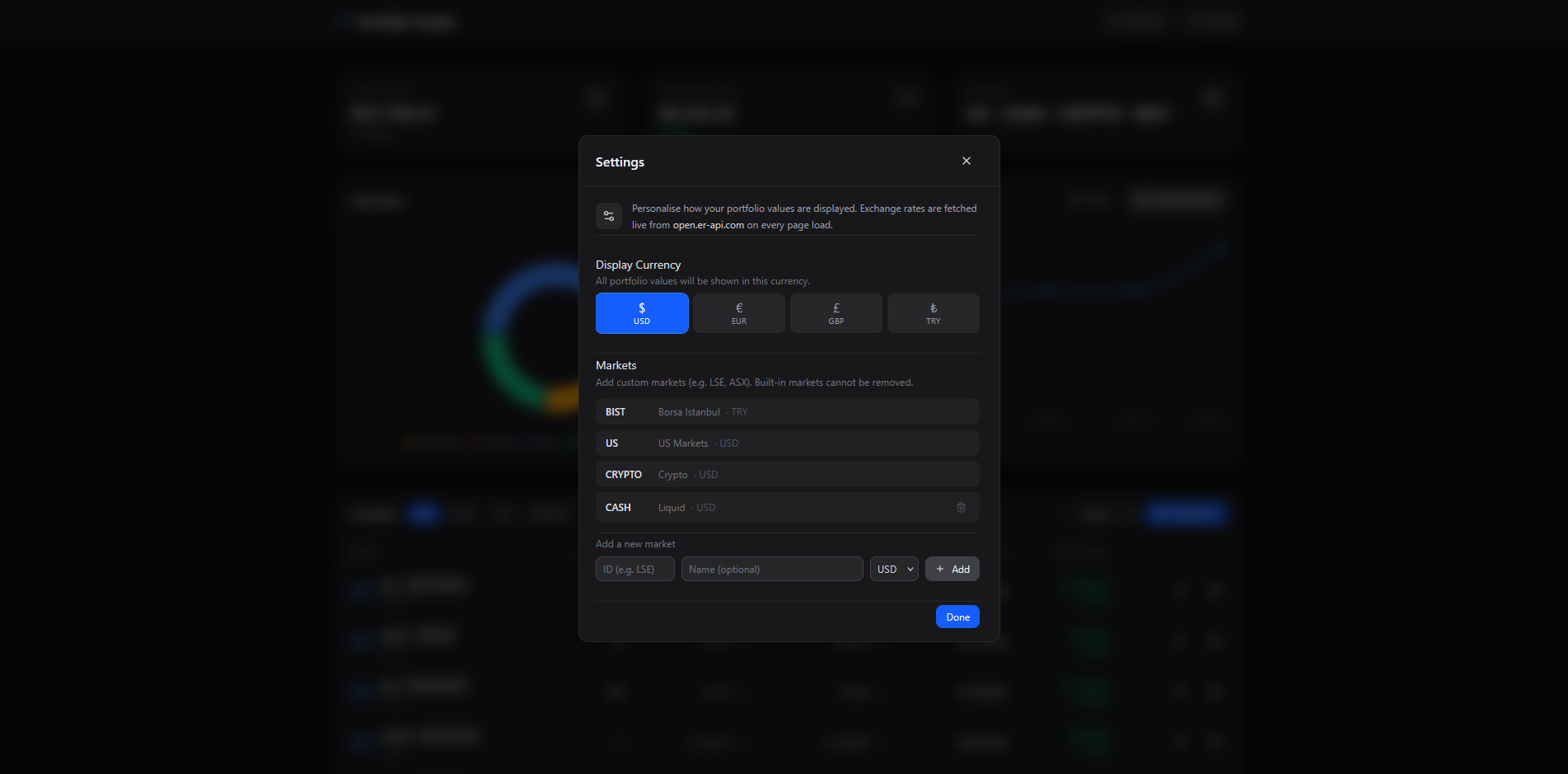Choose TRY as the display currency

pos(933,313)
